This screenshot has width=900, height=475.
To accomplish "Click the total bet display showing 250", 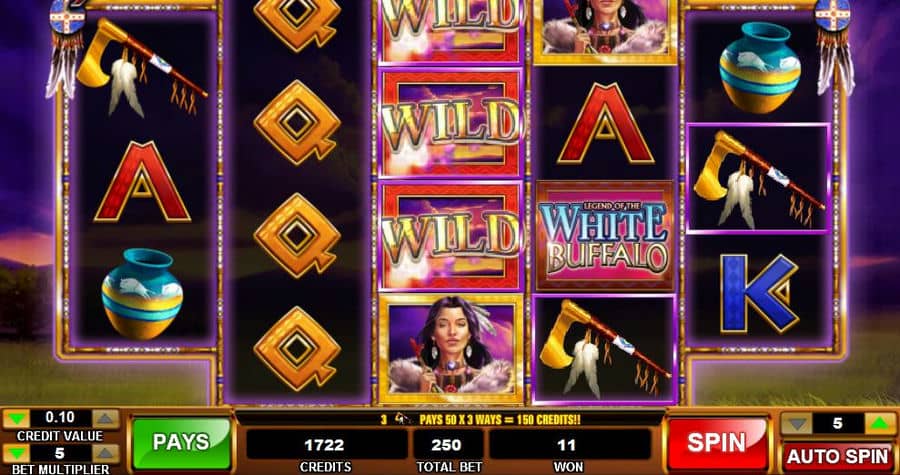I will pyautogui.click(x=448, y=445).
